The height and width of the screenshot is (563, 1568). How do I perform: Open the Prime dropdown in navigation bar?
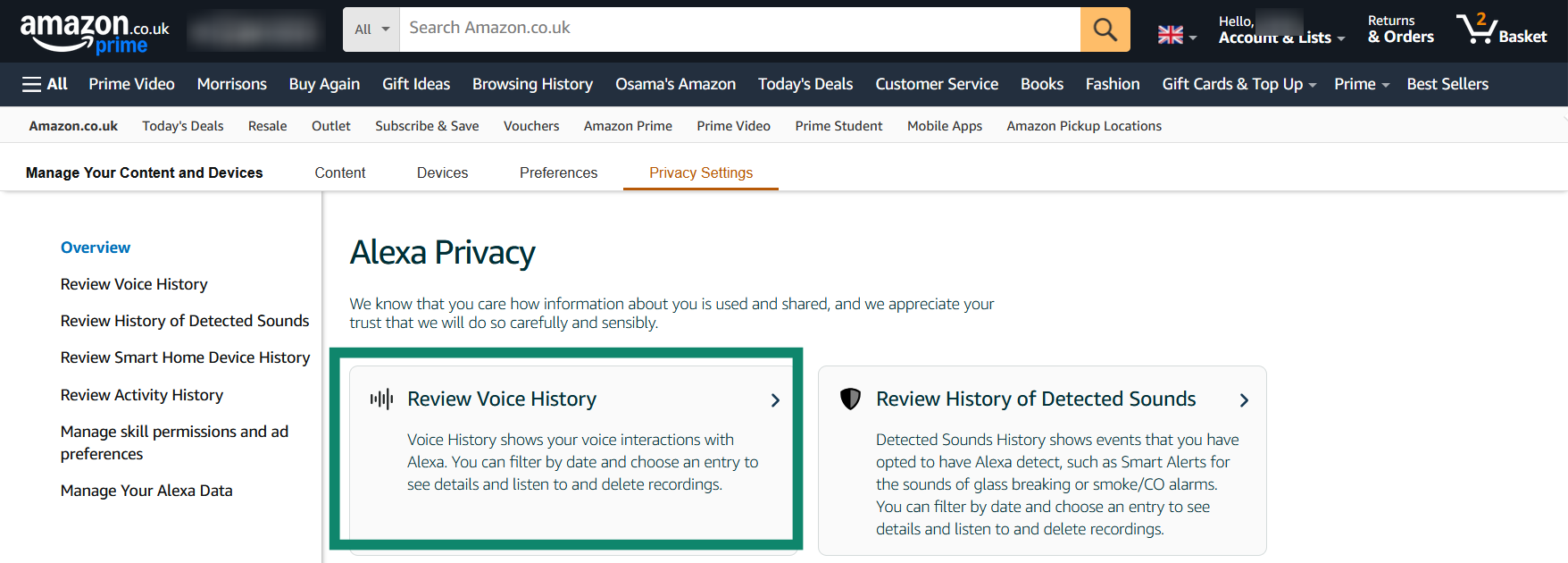coord(1361,84)
